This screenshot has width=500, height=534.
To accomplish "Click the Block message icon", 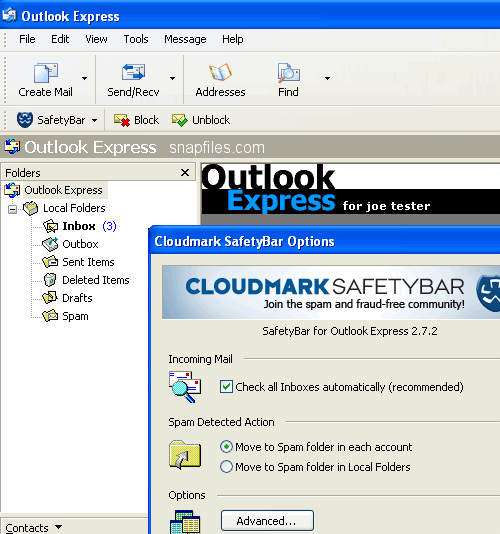I will [x=122, y=120].
